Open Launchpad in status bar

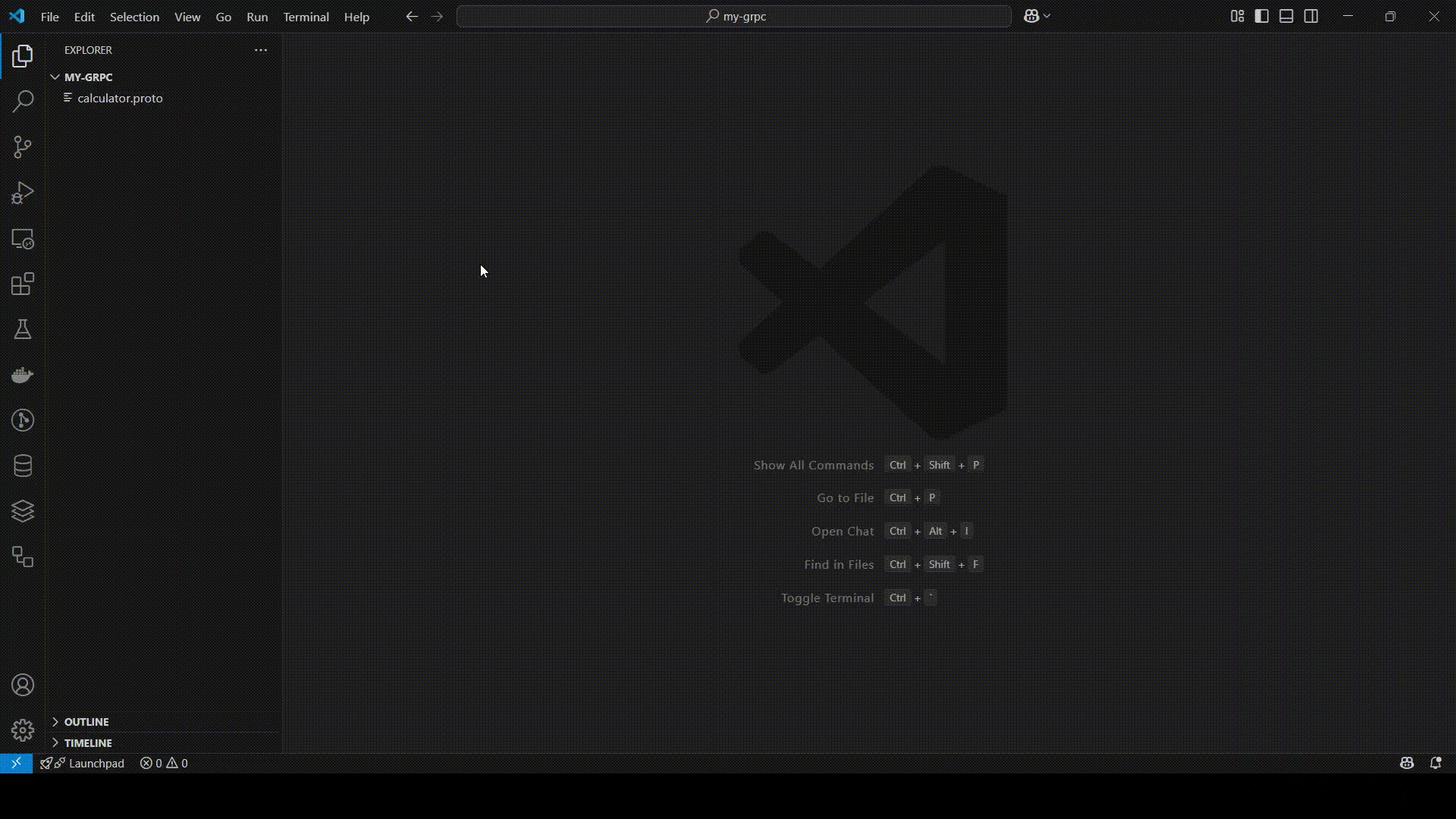tap(82, 764)
